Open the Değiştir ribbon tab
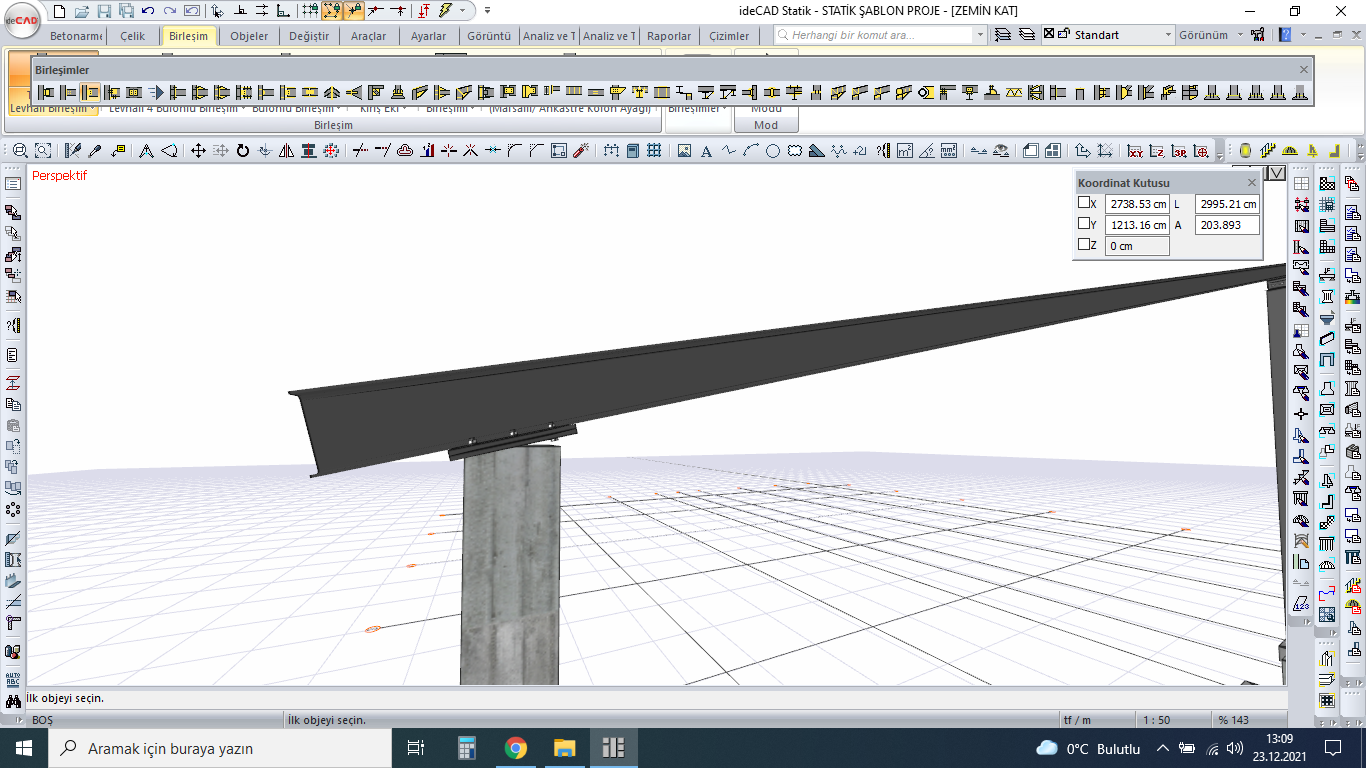 (308, 36)
